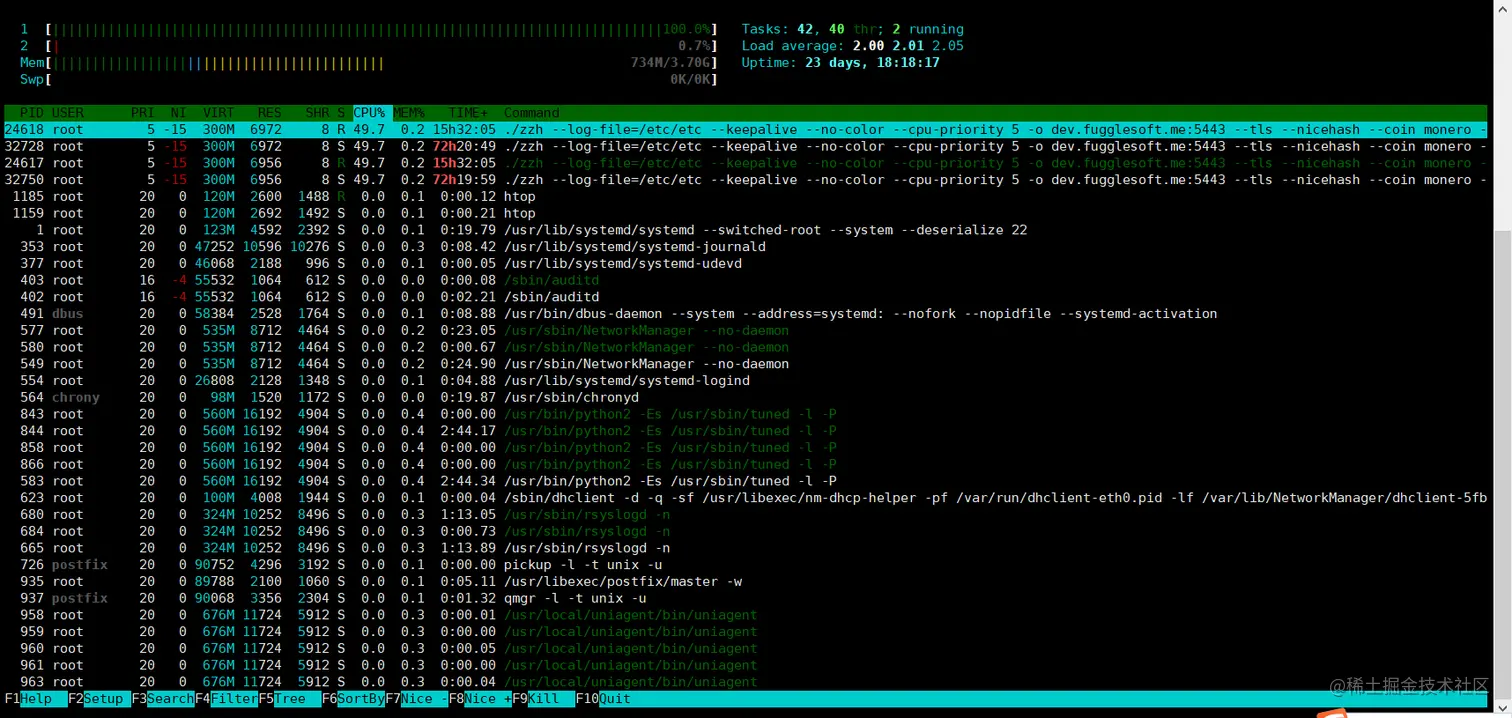Click the CPU 2 usage meter bar
The image size is (1512, 718).
pyautogui.click(x=382, y=46)
